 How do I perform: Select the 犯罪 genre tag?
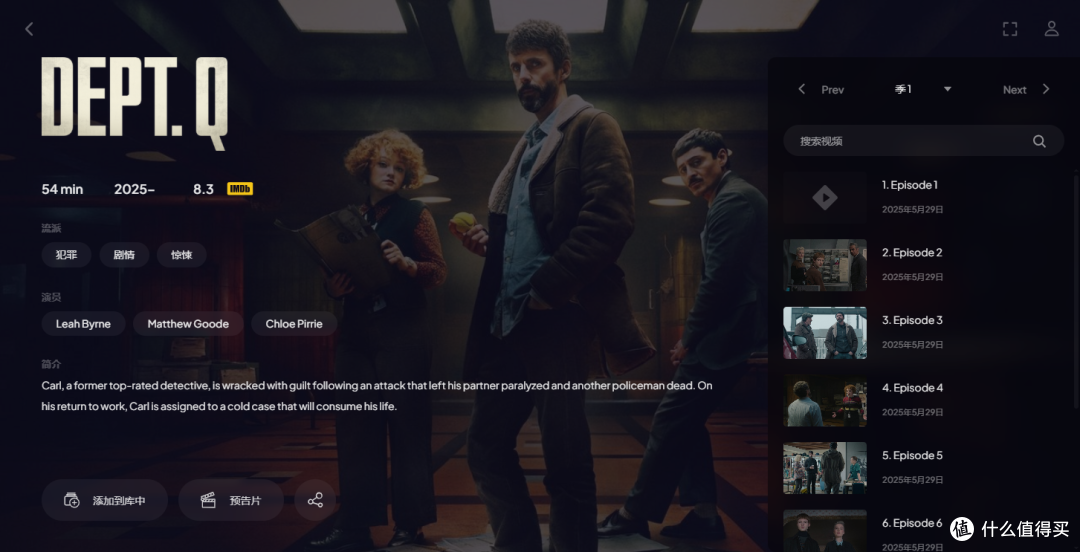point(67,255)
